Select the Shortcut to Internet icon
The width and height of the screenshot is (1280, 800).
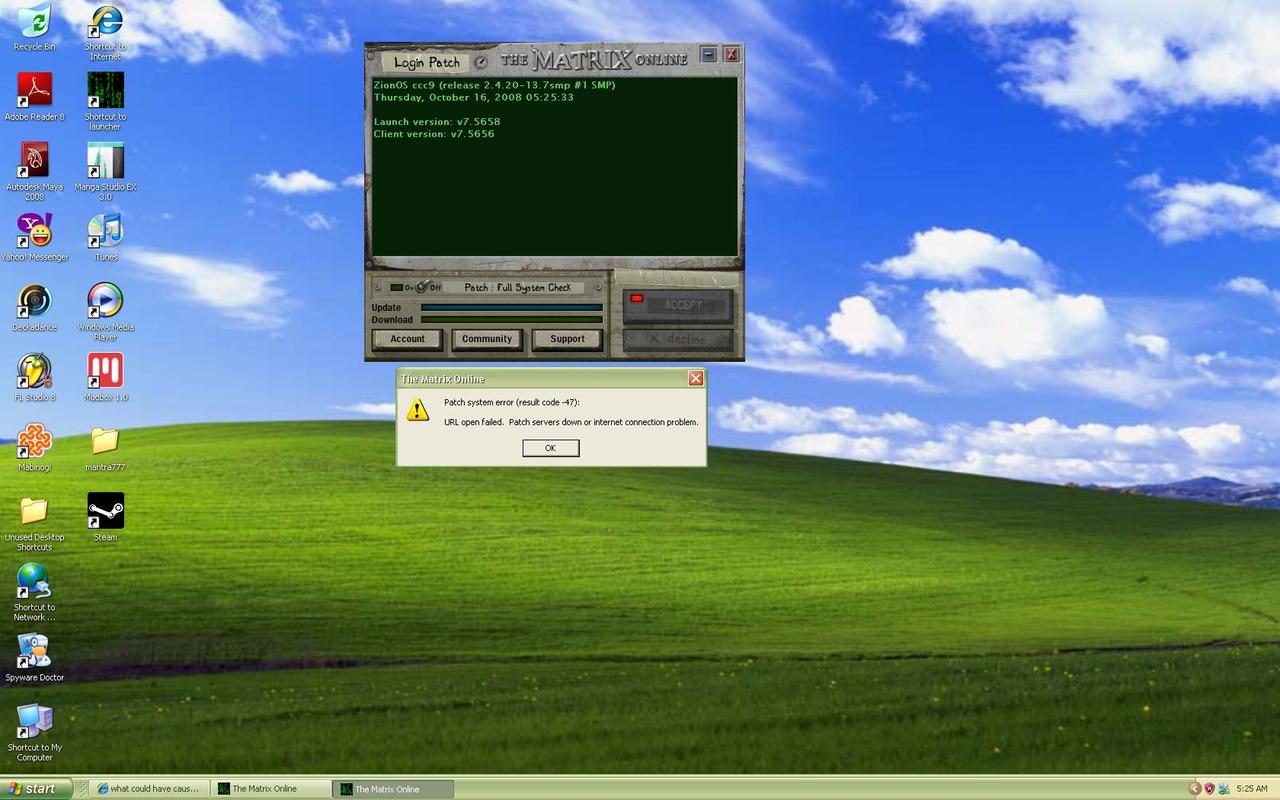(105, 32)
